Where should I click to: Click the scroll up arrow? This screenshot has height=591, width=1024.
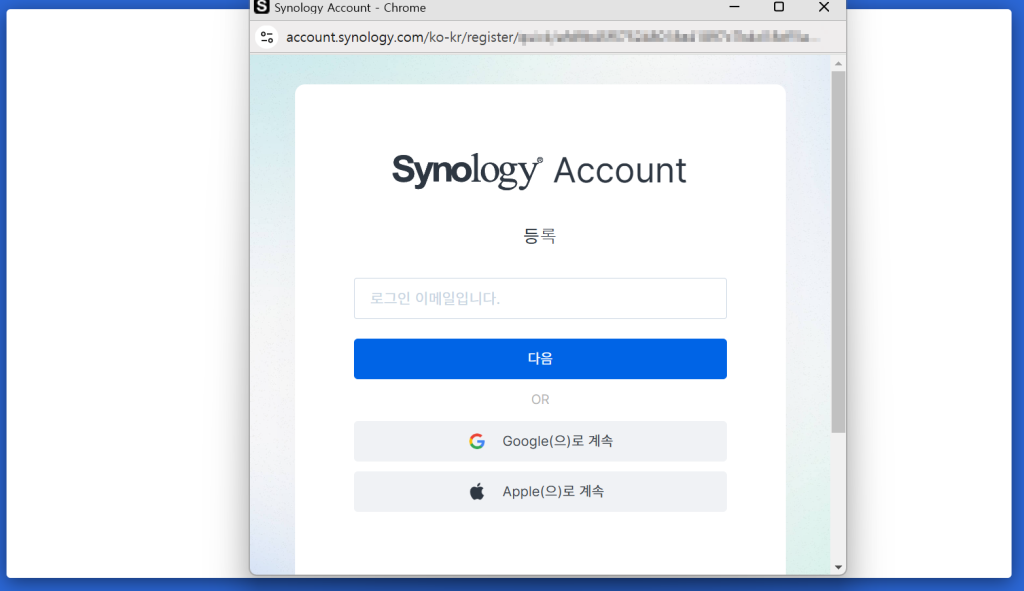click(x=839, y=64)
